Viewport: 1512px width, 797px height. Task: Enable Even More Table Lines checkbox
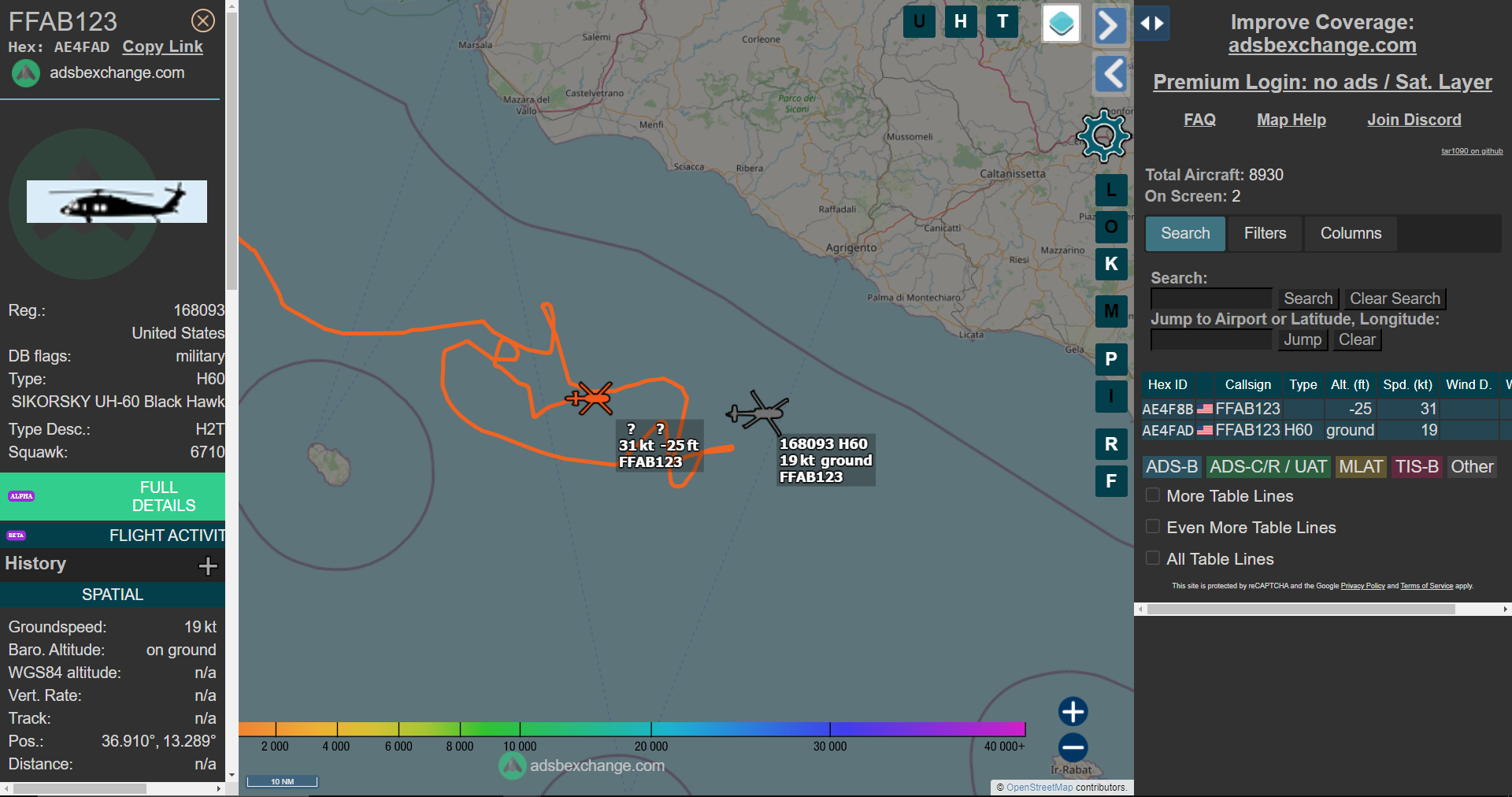pyautogui.click(x=1153, y=527)
